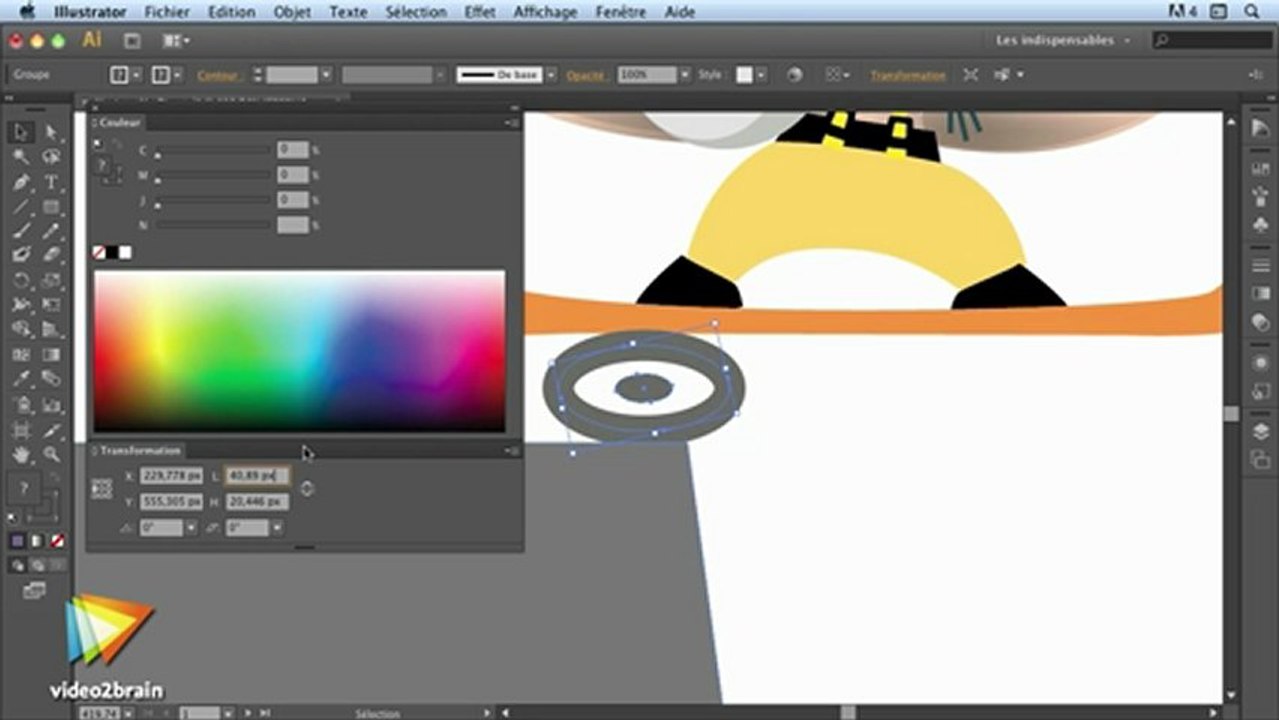Open the Transformation panel options menu
The image size is (1279, 720).
click(513, 451)
